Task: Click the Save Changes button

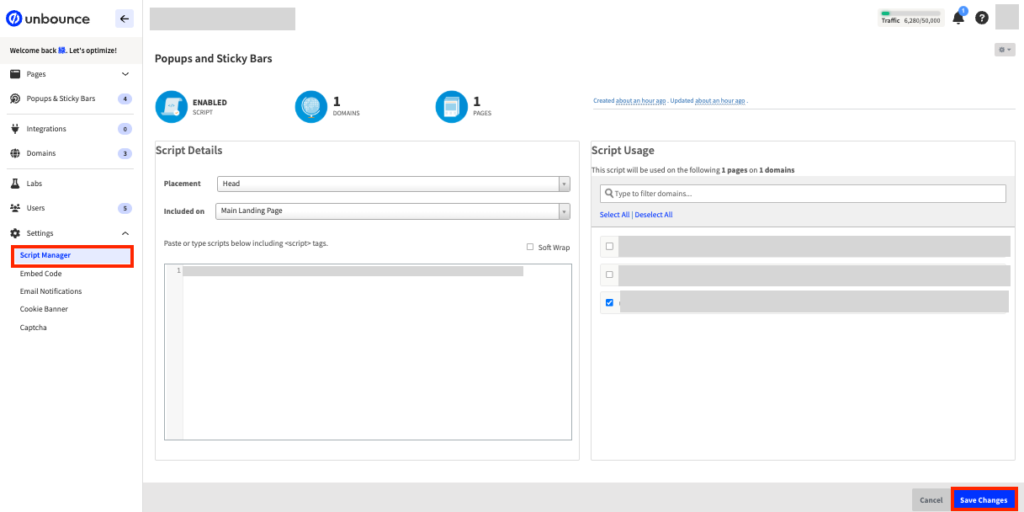Action: tap(983, 499)
